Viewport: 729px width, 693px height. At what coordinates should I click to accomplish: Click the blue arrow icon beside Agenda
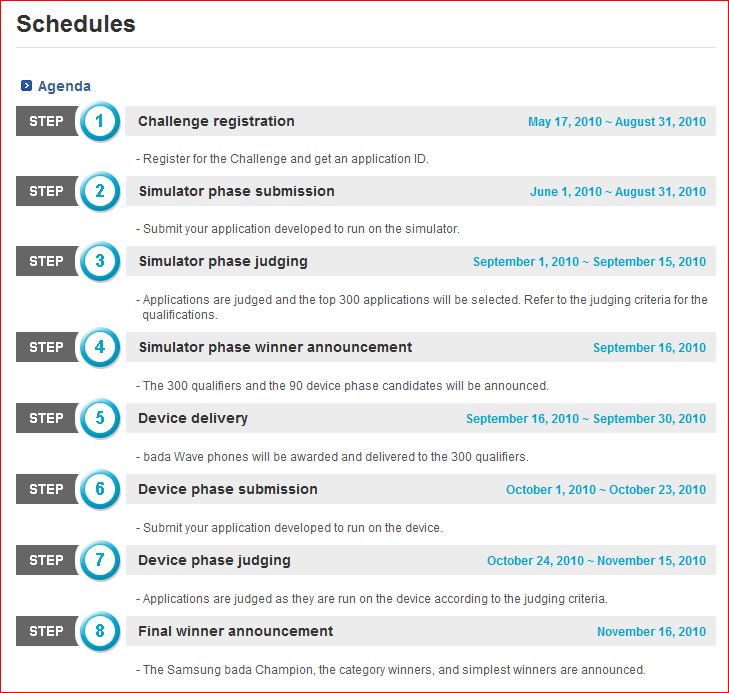pyautogui.click(x=27, y=86)
